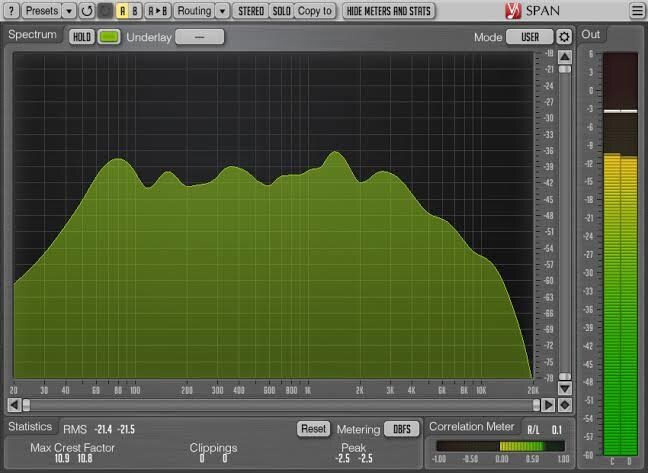Click the correlation meter bar
Image resolution: width=648 pixels, height=473 pixels.
(x=500, y=446)
